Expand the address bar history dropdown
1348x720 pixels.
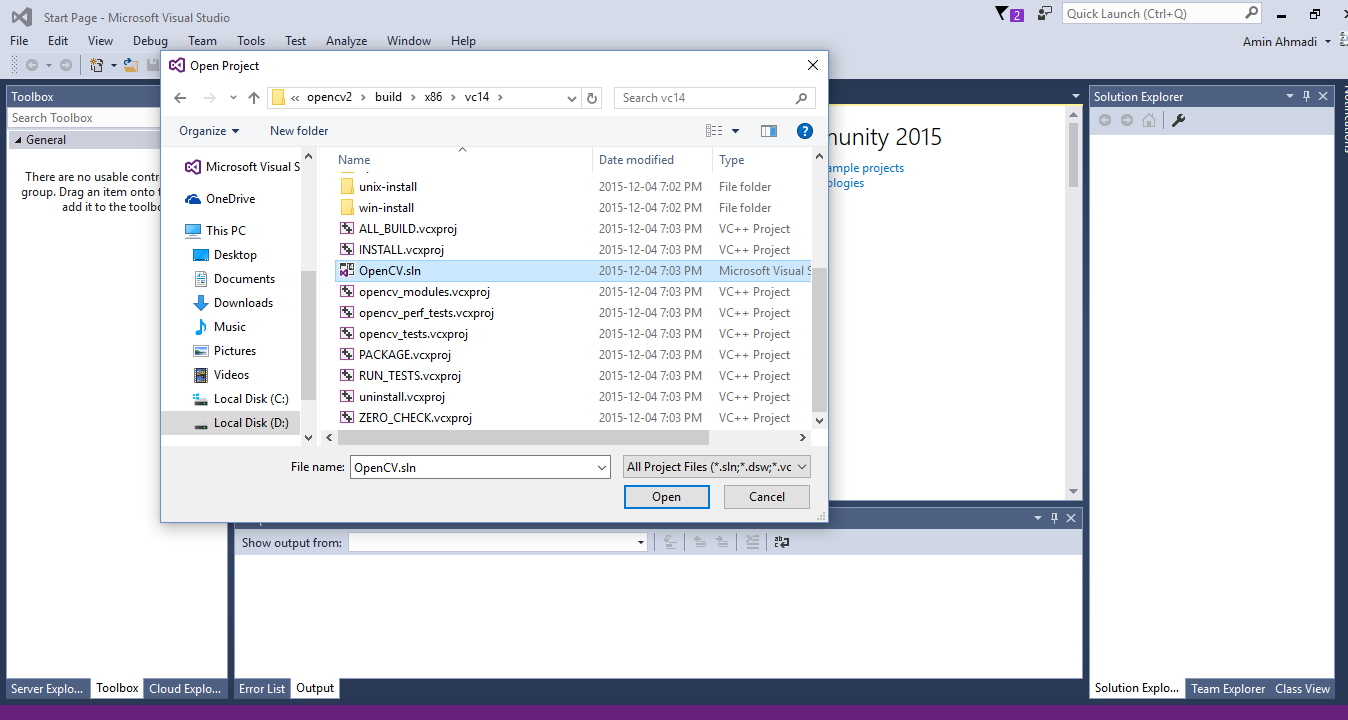tap(572, 98)
